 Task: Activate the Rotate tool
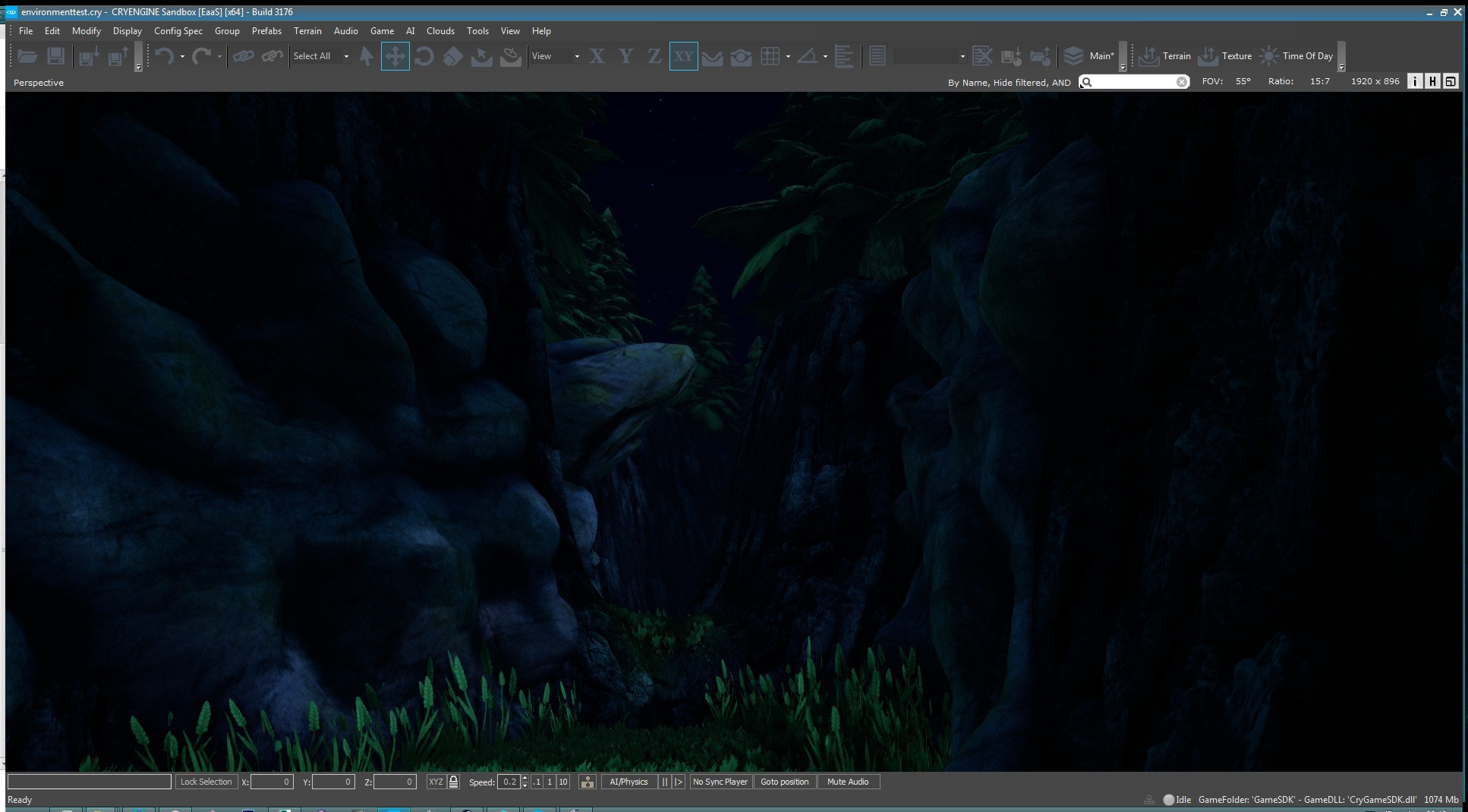click(x=424, y=56)
